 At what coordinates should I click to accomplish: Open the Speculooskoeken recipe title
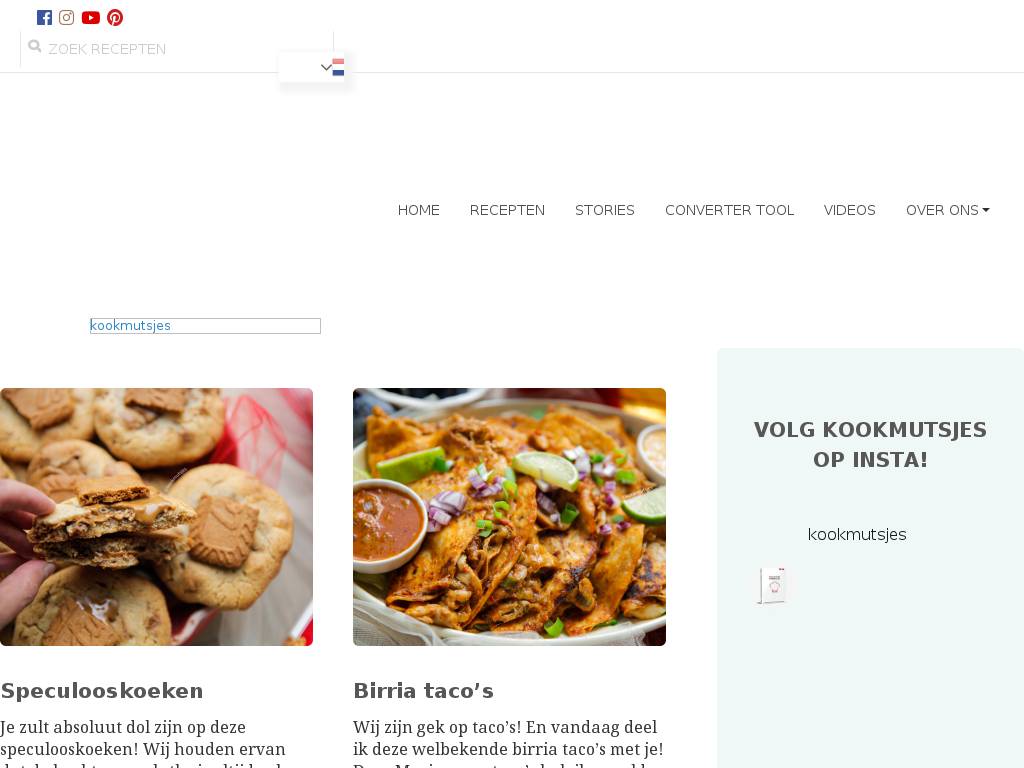pos(102,691)
